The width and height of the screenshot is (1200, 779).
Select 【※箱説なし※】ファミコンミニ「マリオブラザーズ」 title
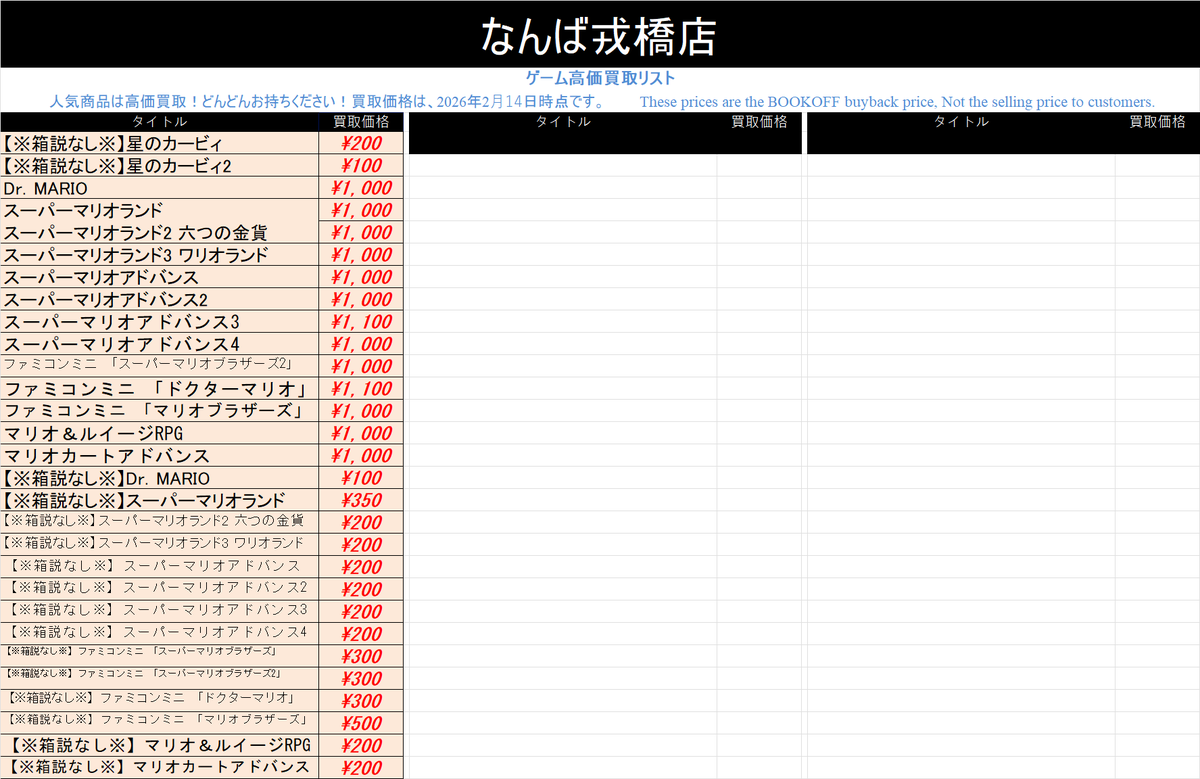tap(160, 723)
